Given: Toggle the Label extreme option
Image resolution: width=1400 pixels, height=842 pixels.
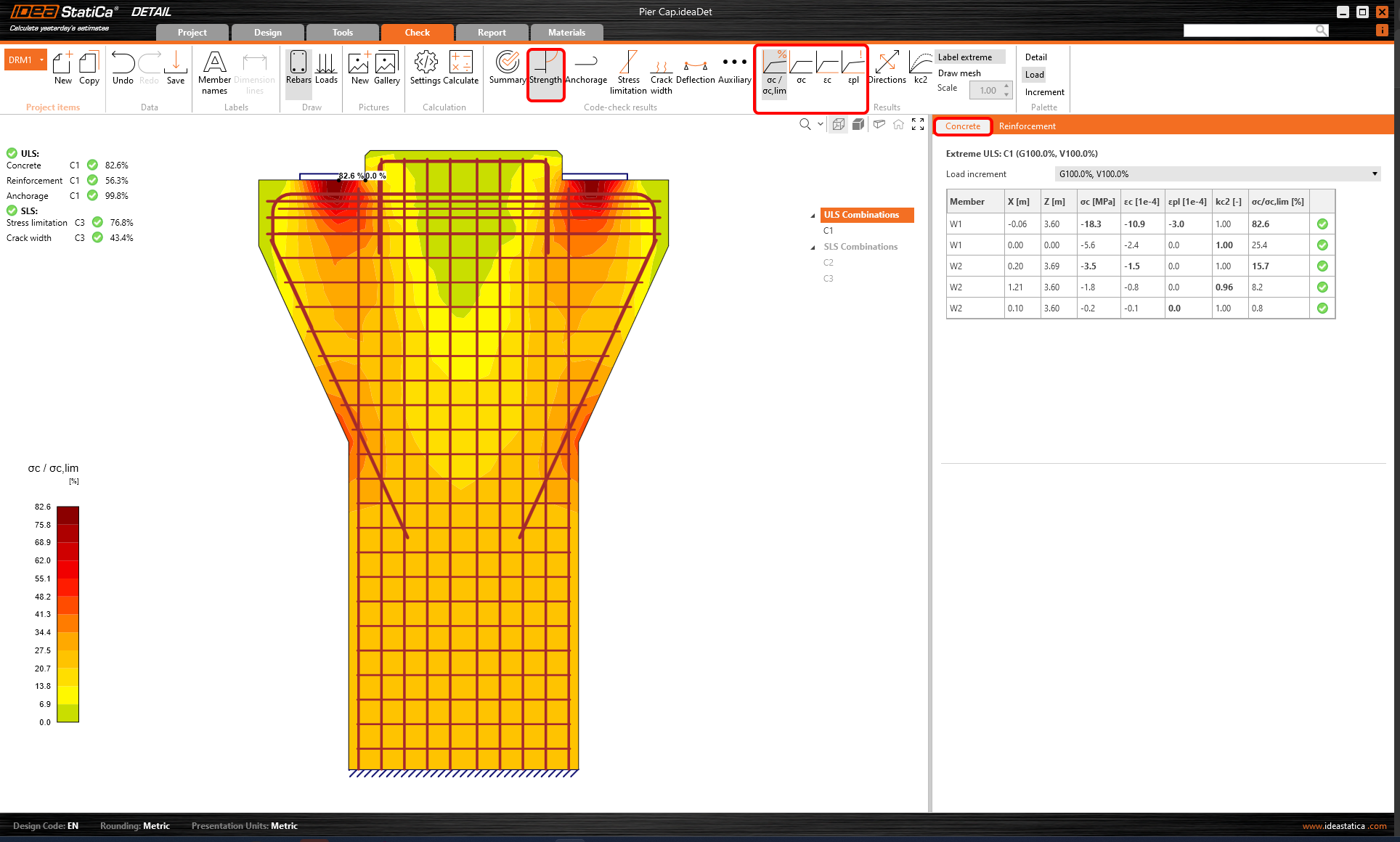Looking at the screenshot, I should [965, 57].
